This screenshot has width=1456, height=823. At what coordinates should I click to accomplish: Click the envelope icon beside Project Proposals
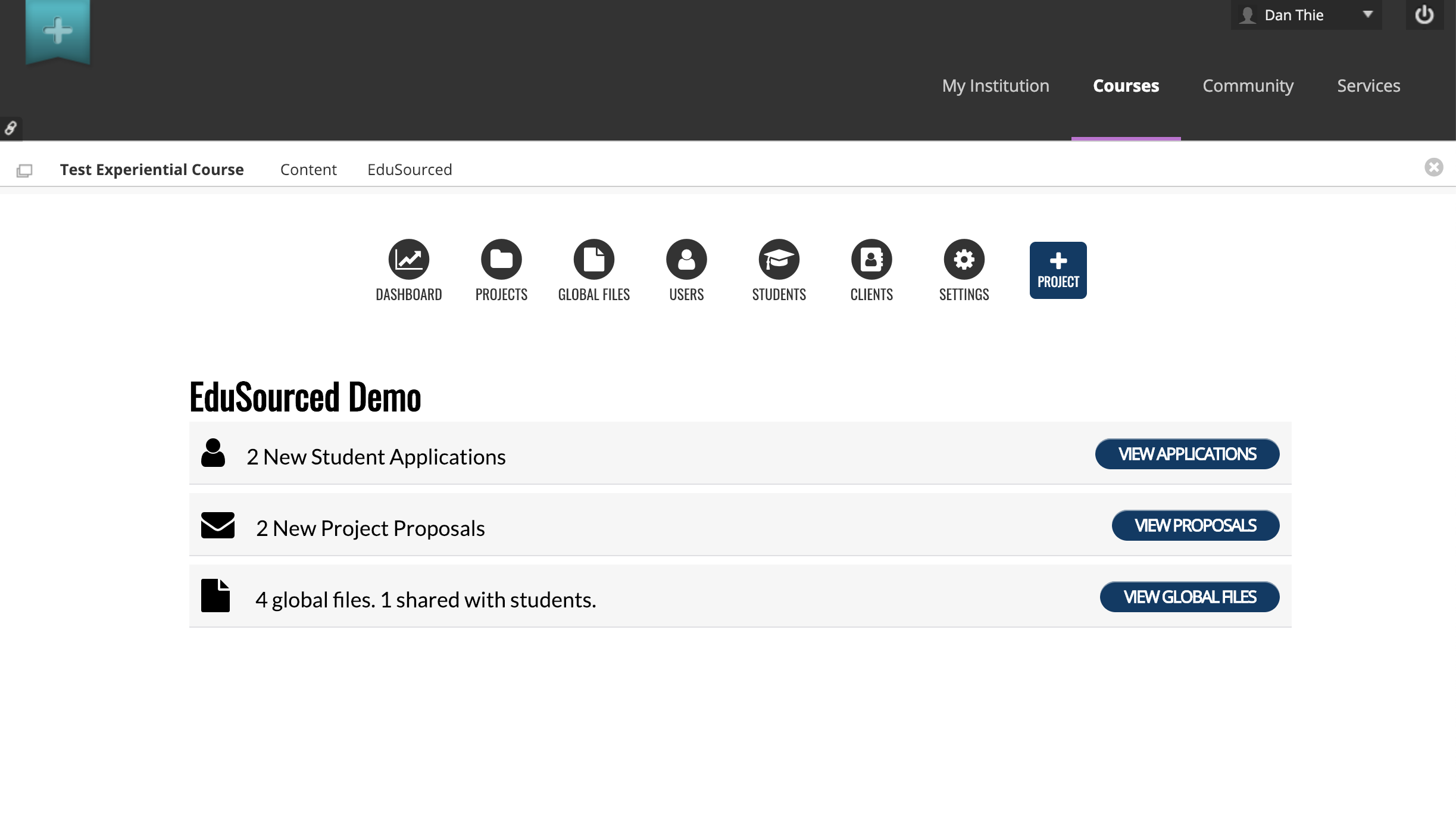coord(217,525)
